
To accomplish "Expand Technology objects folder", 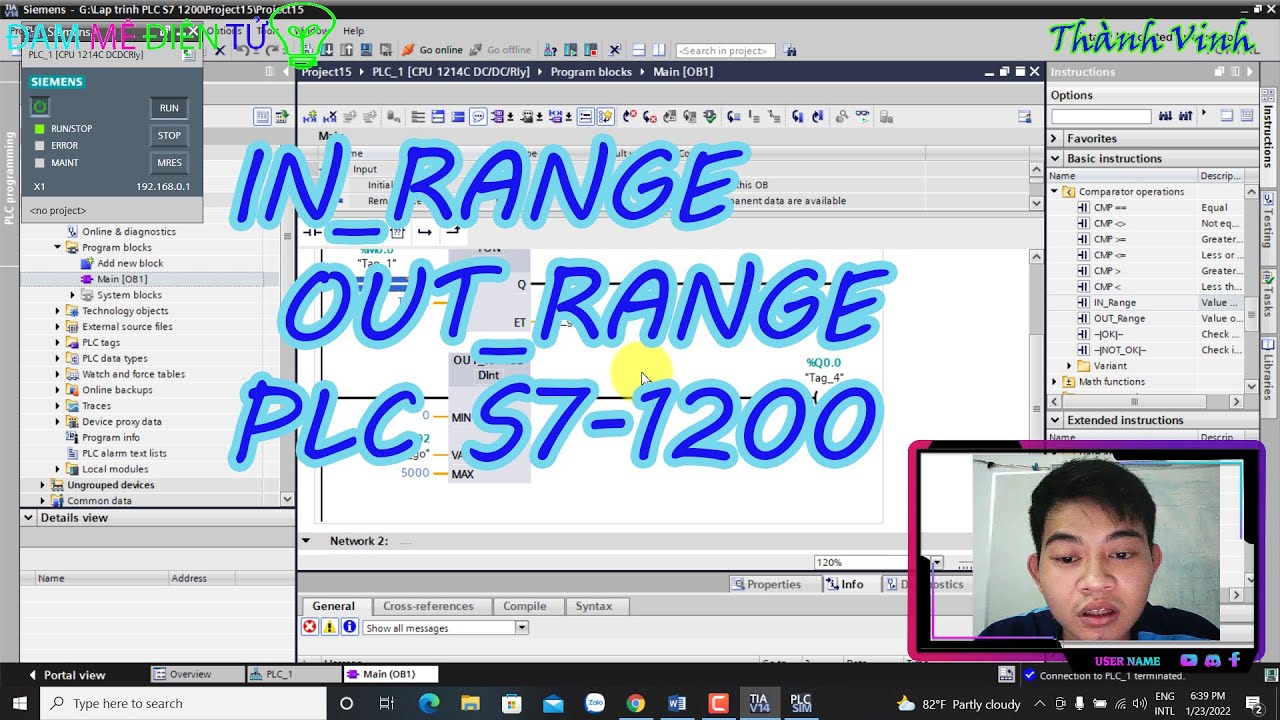I will (58, 311).
